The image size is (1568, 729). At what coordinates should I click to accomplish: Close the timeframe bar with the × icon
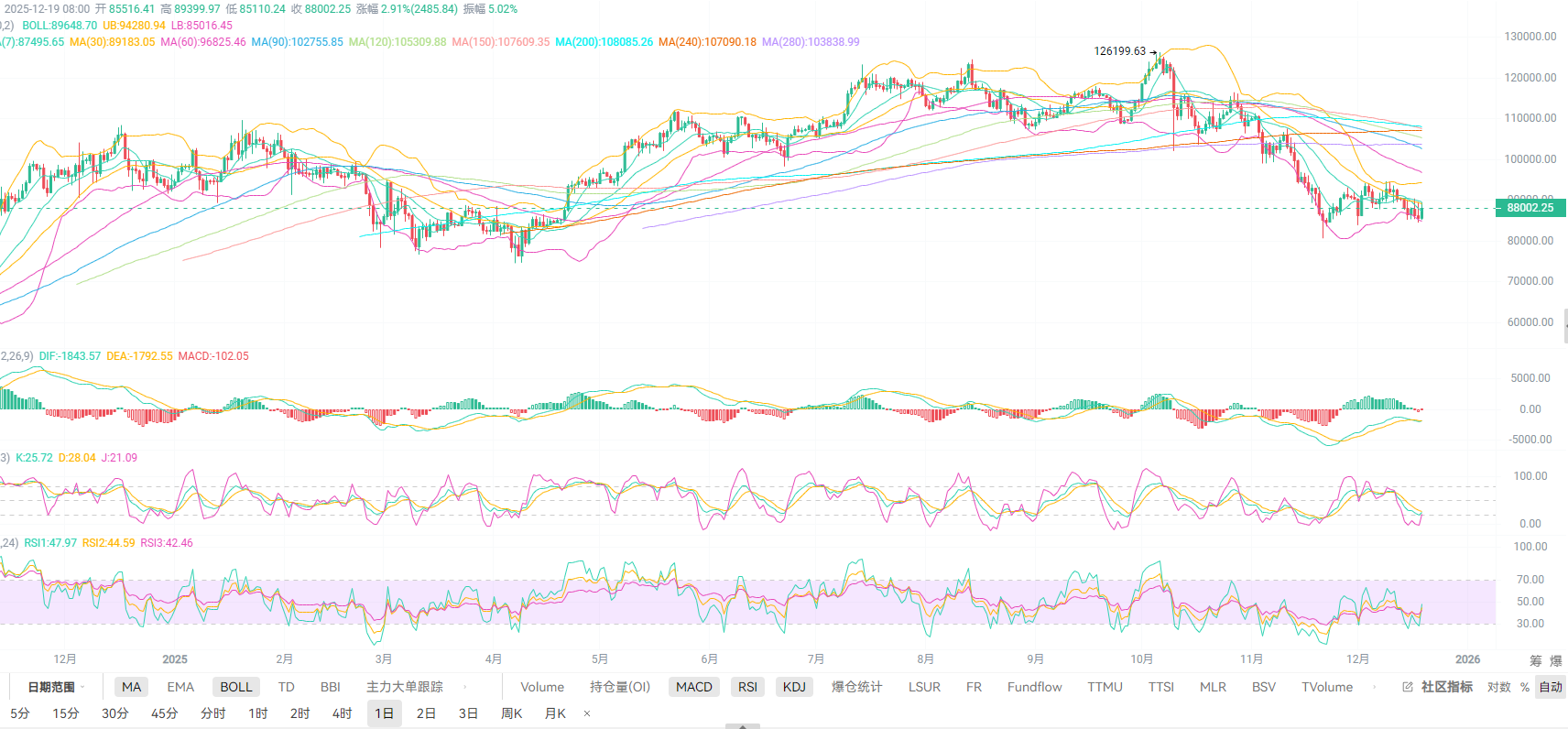coord(587,713)
